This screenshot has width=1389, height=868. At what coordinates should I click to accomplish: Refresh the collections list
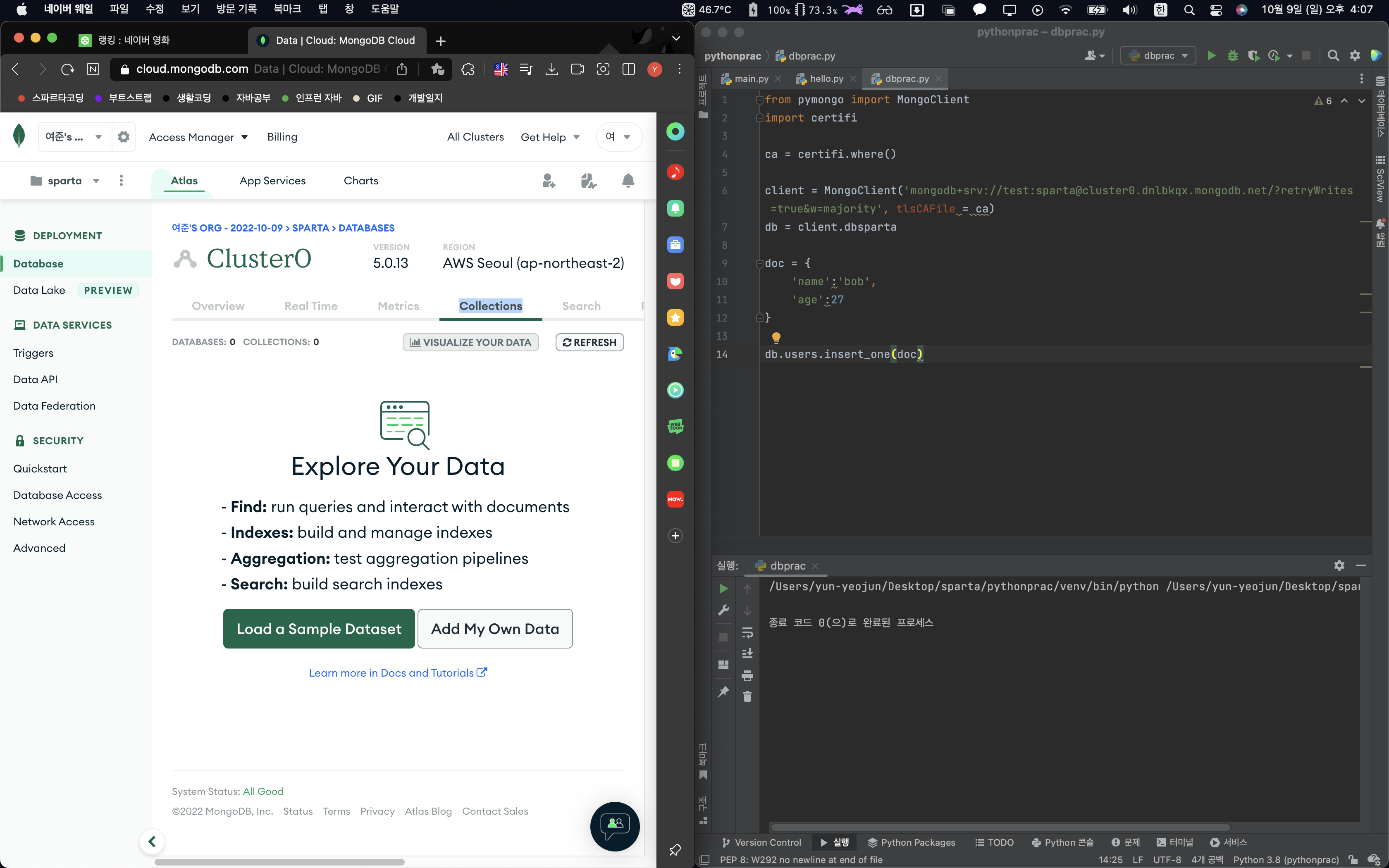click(589, 342)
